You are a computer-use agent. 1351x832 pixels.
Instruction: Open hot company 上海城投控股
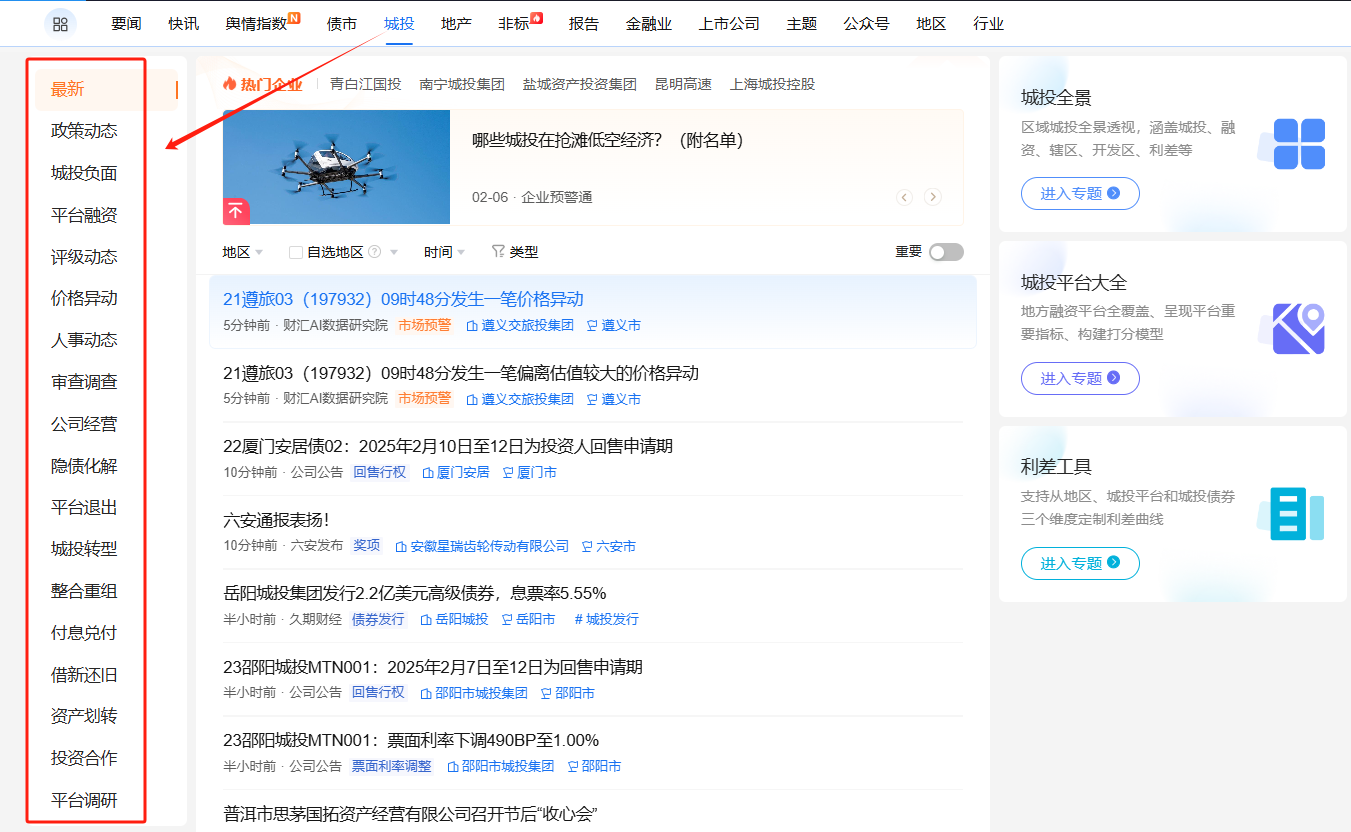772,84
